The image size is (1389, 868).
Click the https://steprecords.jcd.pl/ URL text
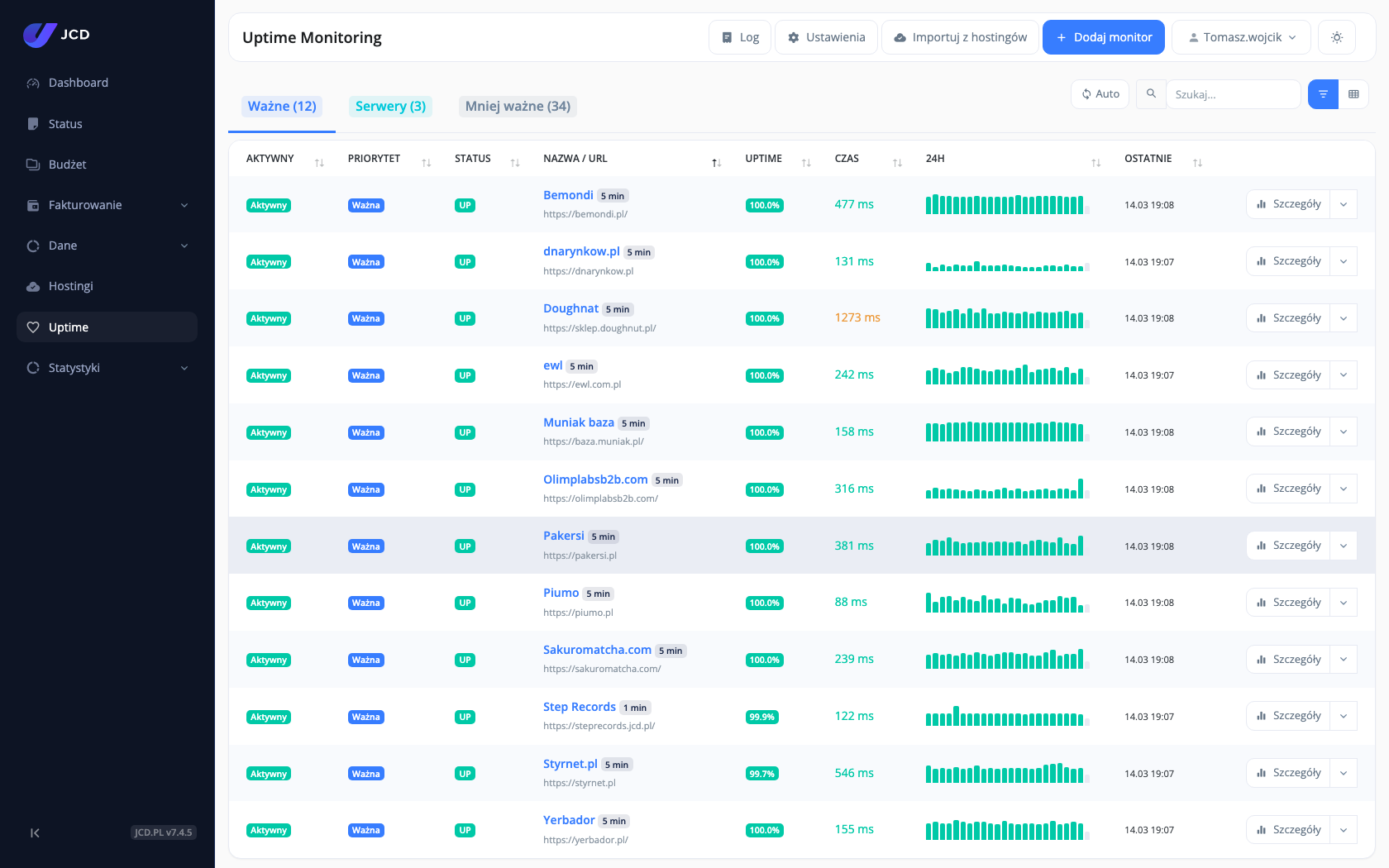point(599,726)
